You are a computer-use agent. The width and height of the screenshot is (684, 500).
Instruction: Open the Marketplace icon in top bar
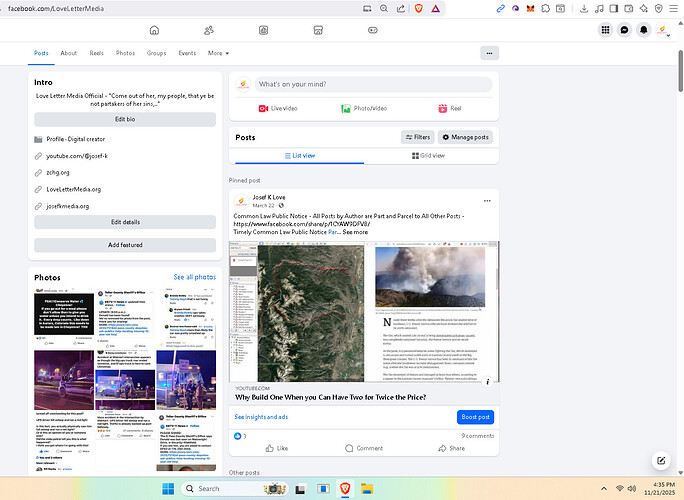point(318,30)
